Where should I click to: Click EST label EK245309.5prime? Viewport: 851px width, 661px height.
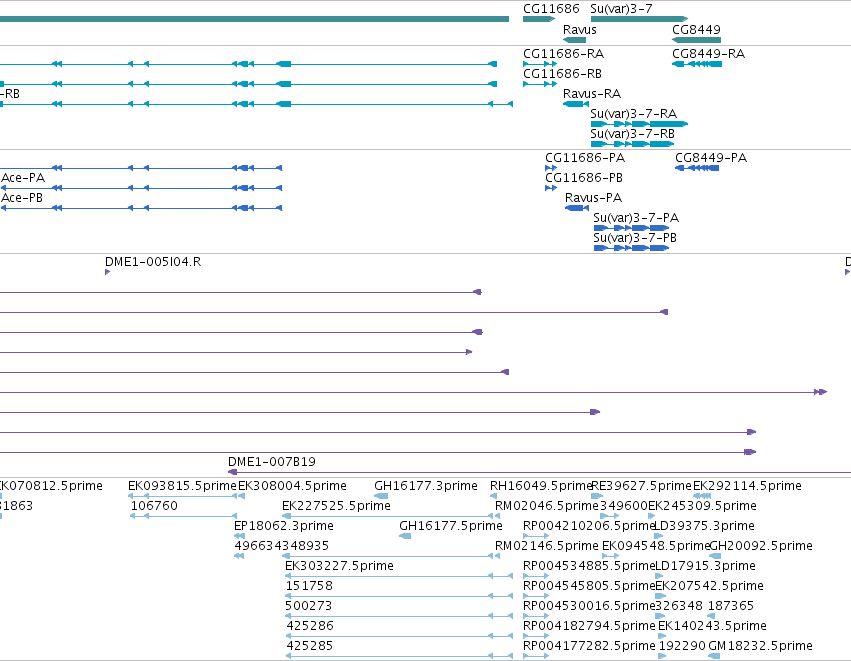[x=702, y=506]
